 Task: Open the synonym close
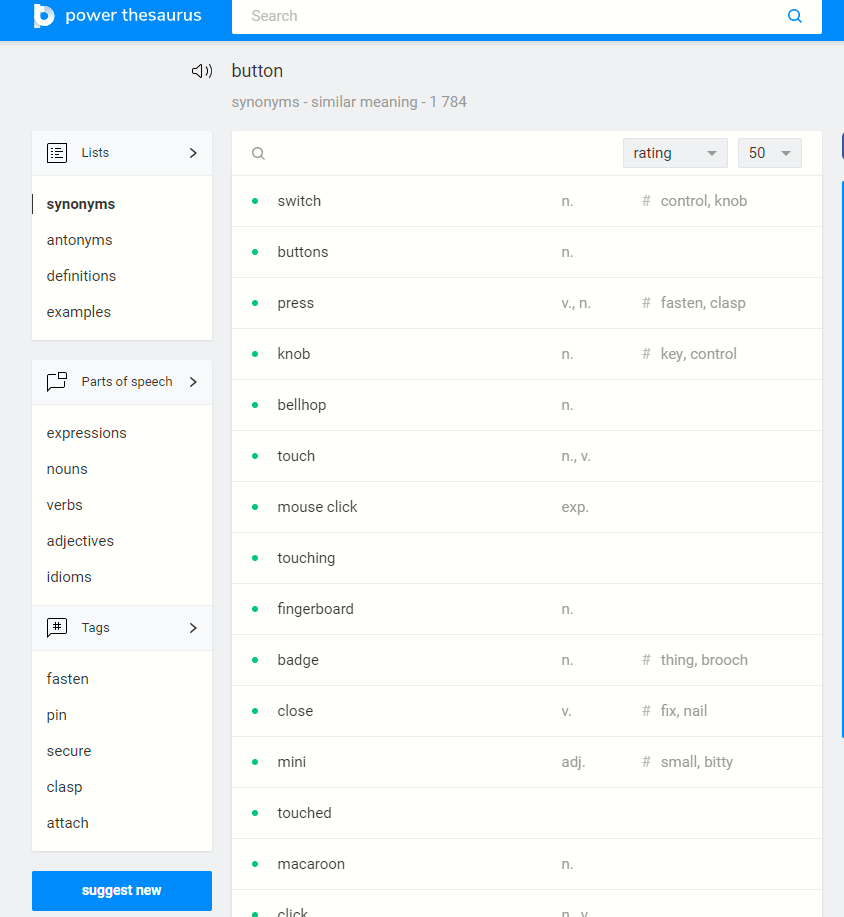click(295, 711)
